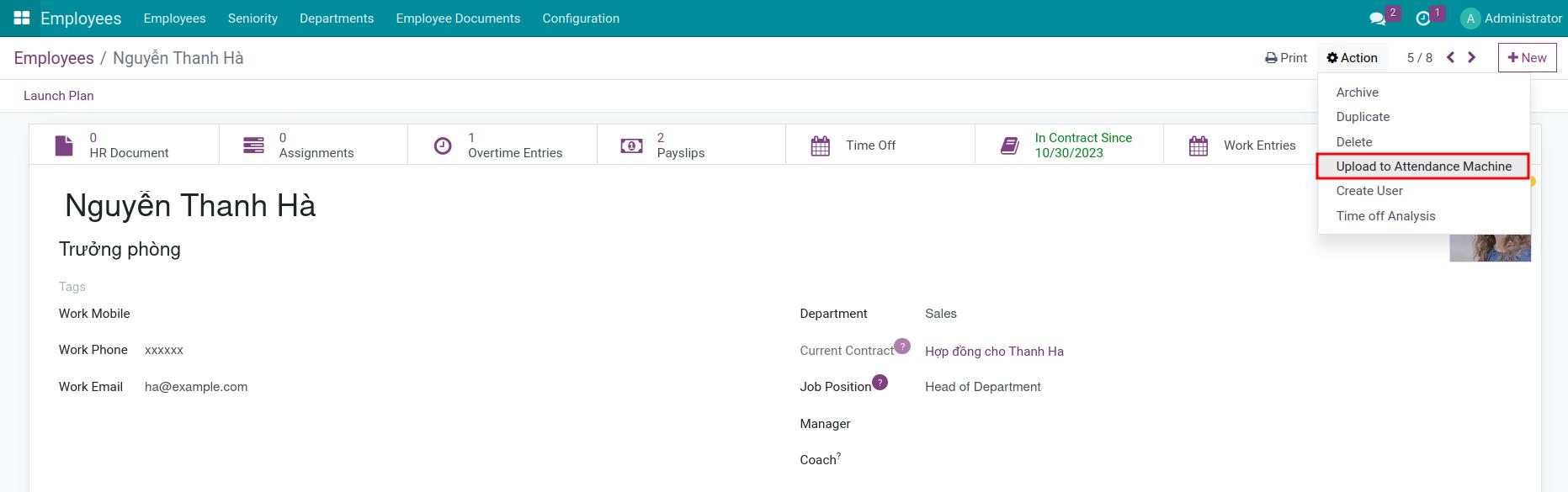Click the job title Trưởng phòng field
The width and height of the screenshot is (1568, 492).
(120, 249)
